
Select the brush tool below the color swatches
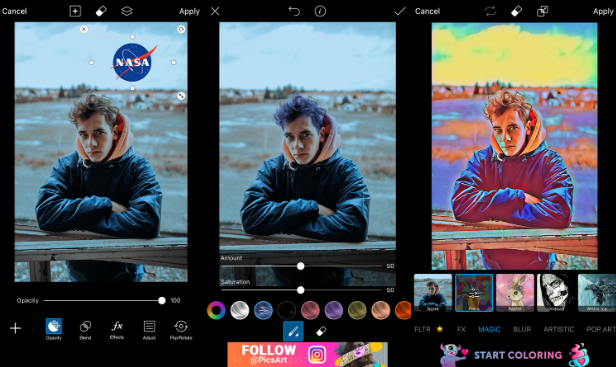[293, 331]
